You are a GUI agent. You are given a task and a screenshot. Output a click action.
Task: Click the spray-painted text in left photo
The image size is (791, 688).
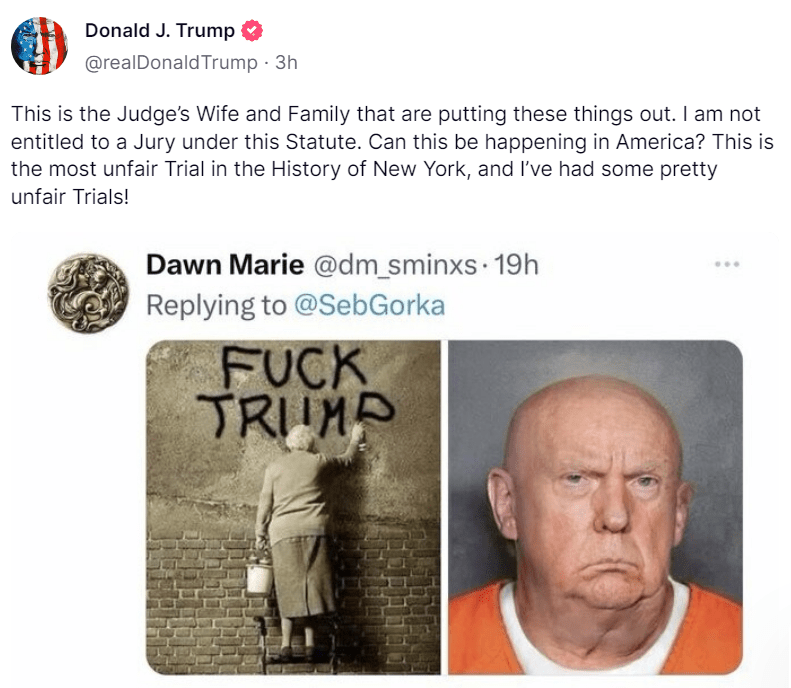[x=295, y=391]
